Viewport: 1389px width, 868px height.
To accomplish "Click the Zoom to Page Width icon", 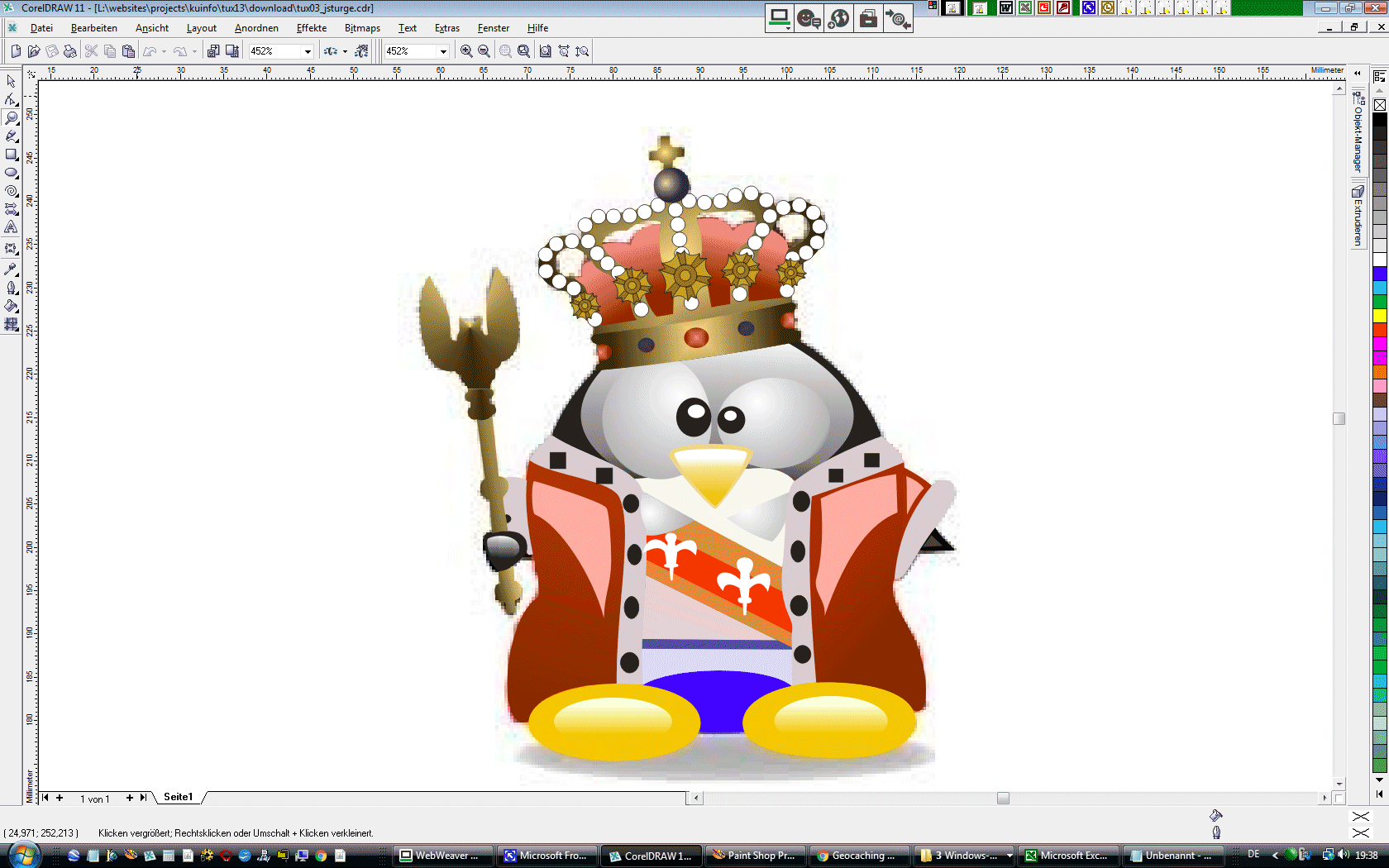I will 564,51.
